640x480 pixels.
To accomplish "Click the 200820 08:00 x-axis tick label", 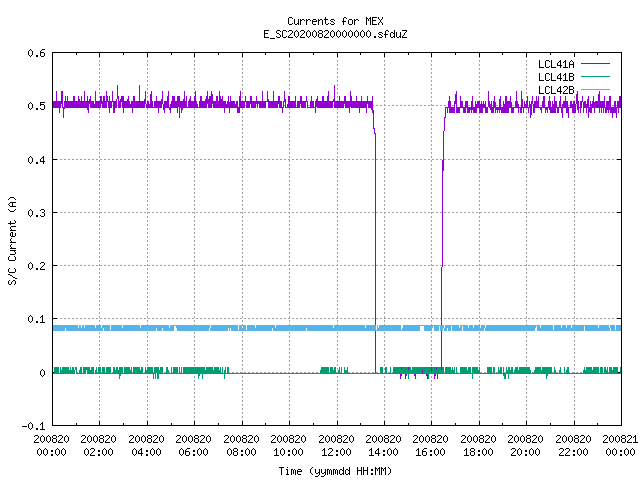I will pos(241,446).
